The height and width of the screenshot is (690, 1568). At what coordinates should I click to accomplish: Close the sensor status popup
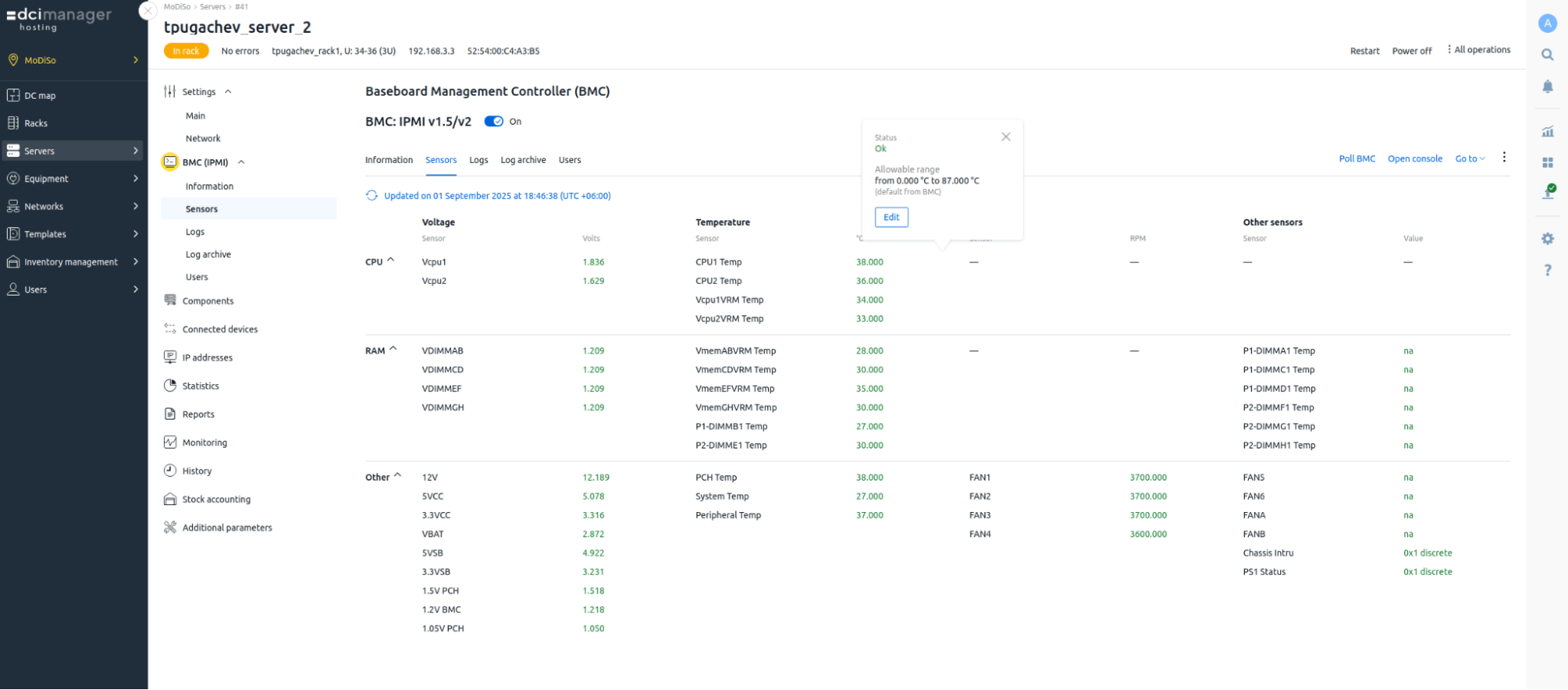pyautogui.click(x=1006, y=137)
